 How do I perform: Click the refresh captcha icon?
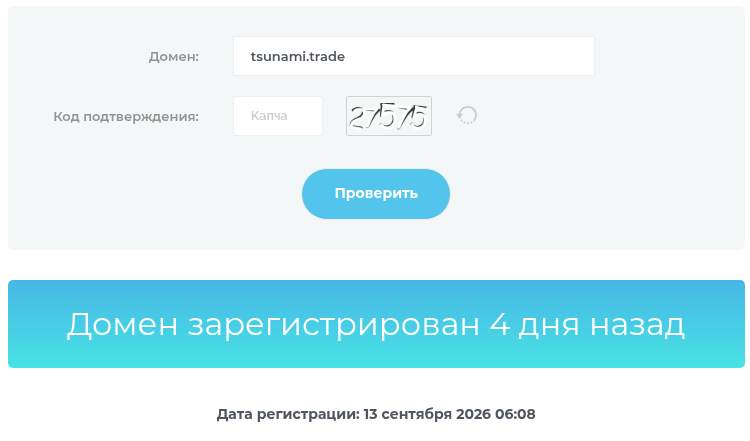click(x=467, y=115)
